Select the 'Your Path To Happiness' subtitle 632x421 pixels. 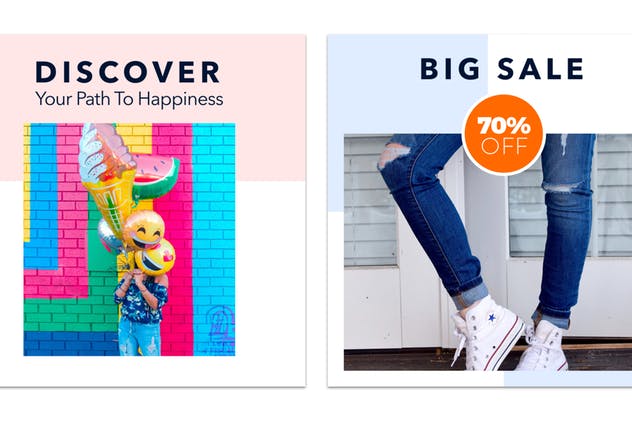pos(129,99)
